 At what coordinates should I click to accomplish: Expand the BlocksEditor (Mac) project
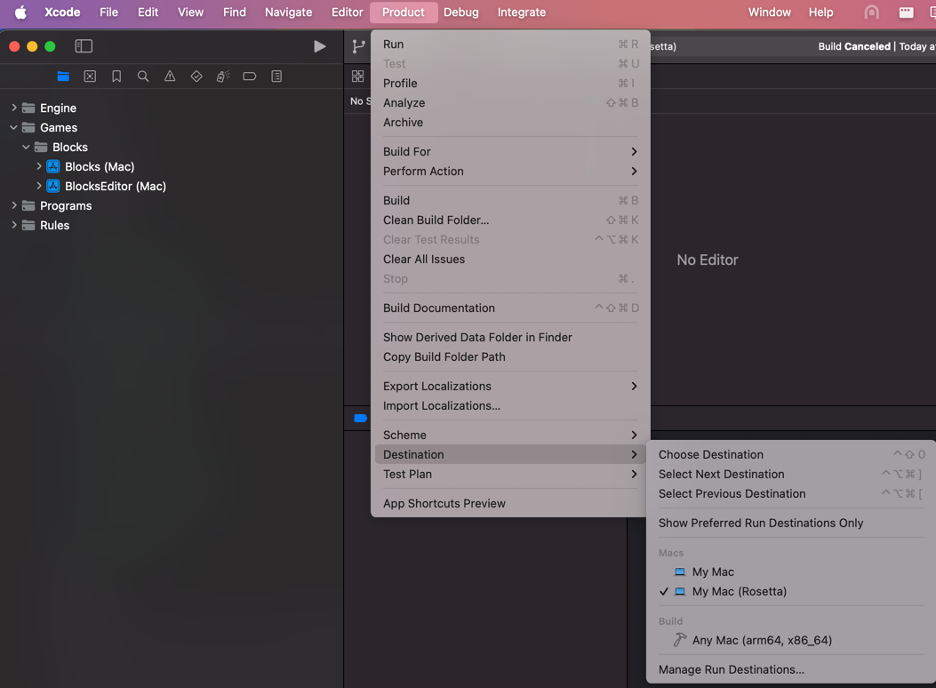[x=39, y=186]
